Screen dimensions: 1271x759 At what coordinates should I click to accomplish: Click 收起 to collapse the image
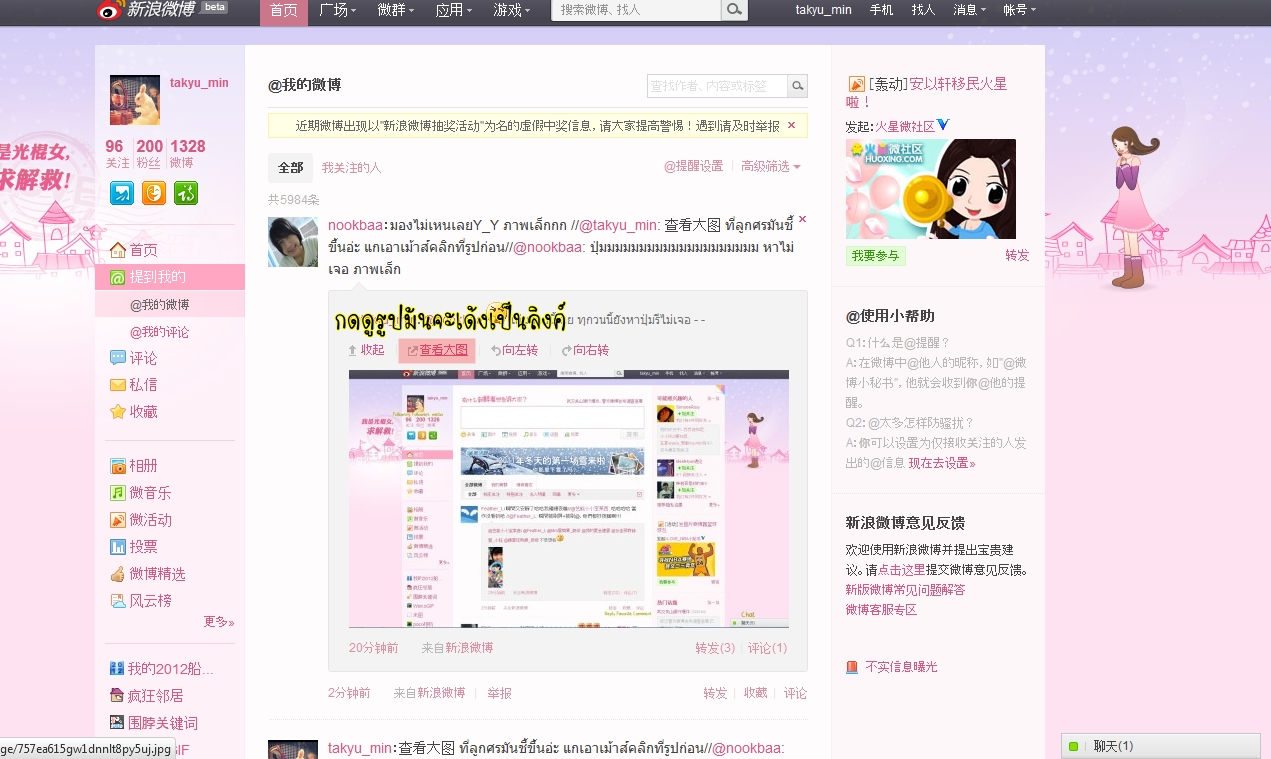[366, 350]
